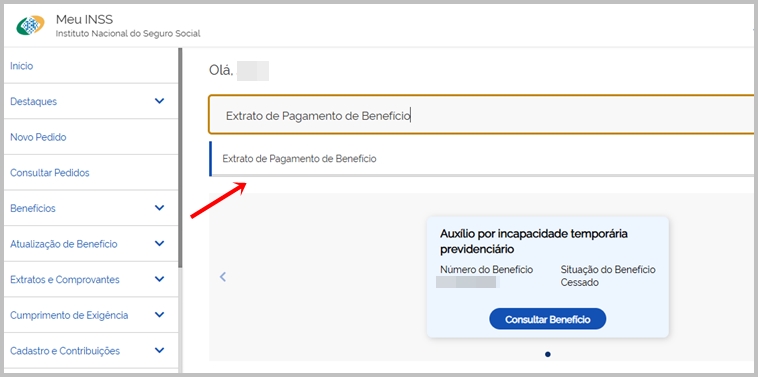Click the Consultar Benefício button

[x=548, y=319]
